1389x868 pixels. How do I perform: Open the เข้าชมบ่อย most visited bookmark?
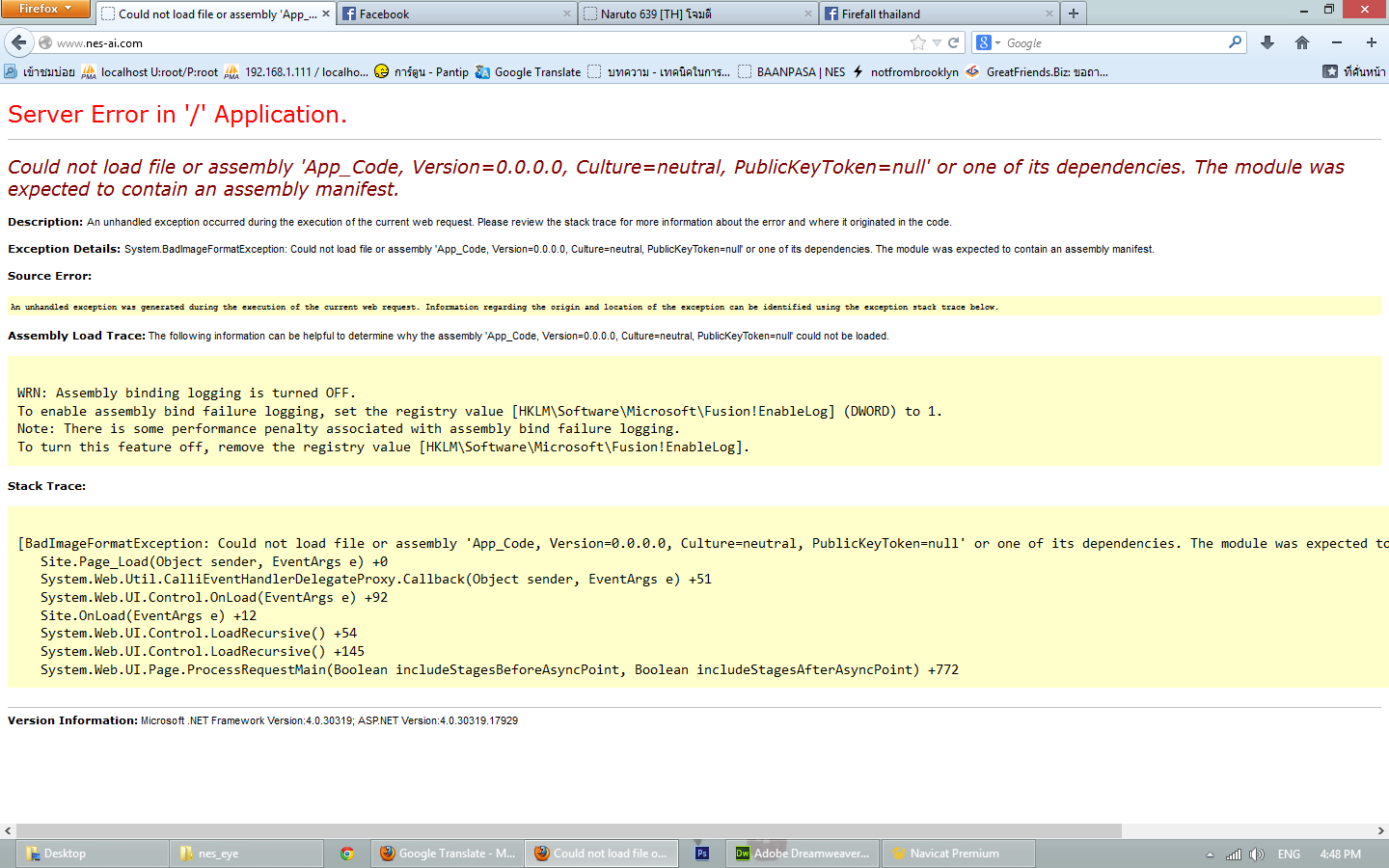(x=39, y=71)
